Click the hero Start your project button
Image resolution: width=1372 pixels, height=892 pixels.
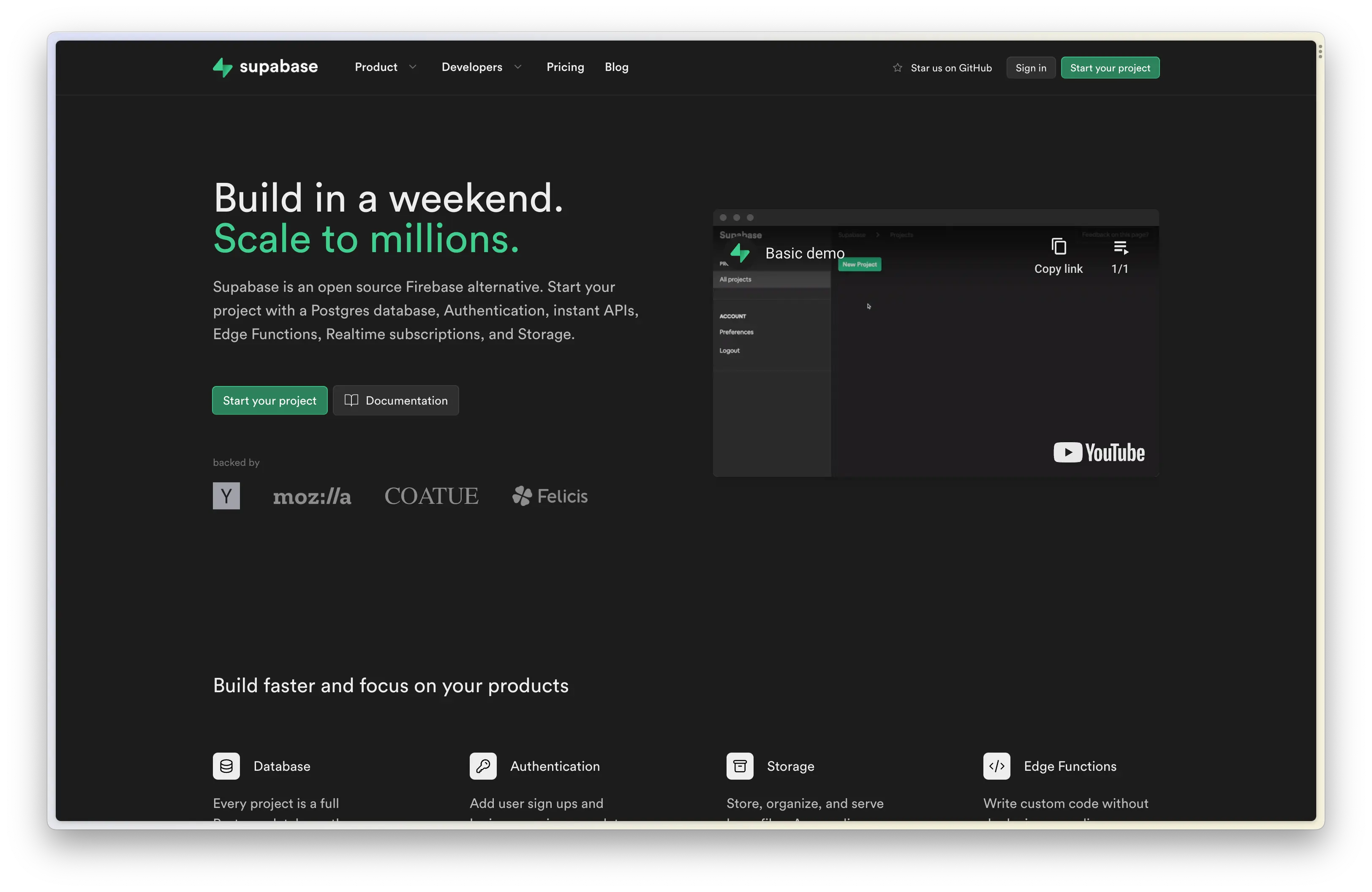[x=270, y=400]
